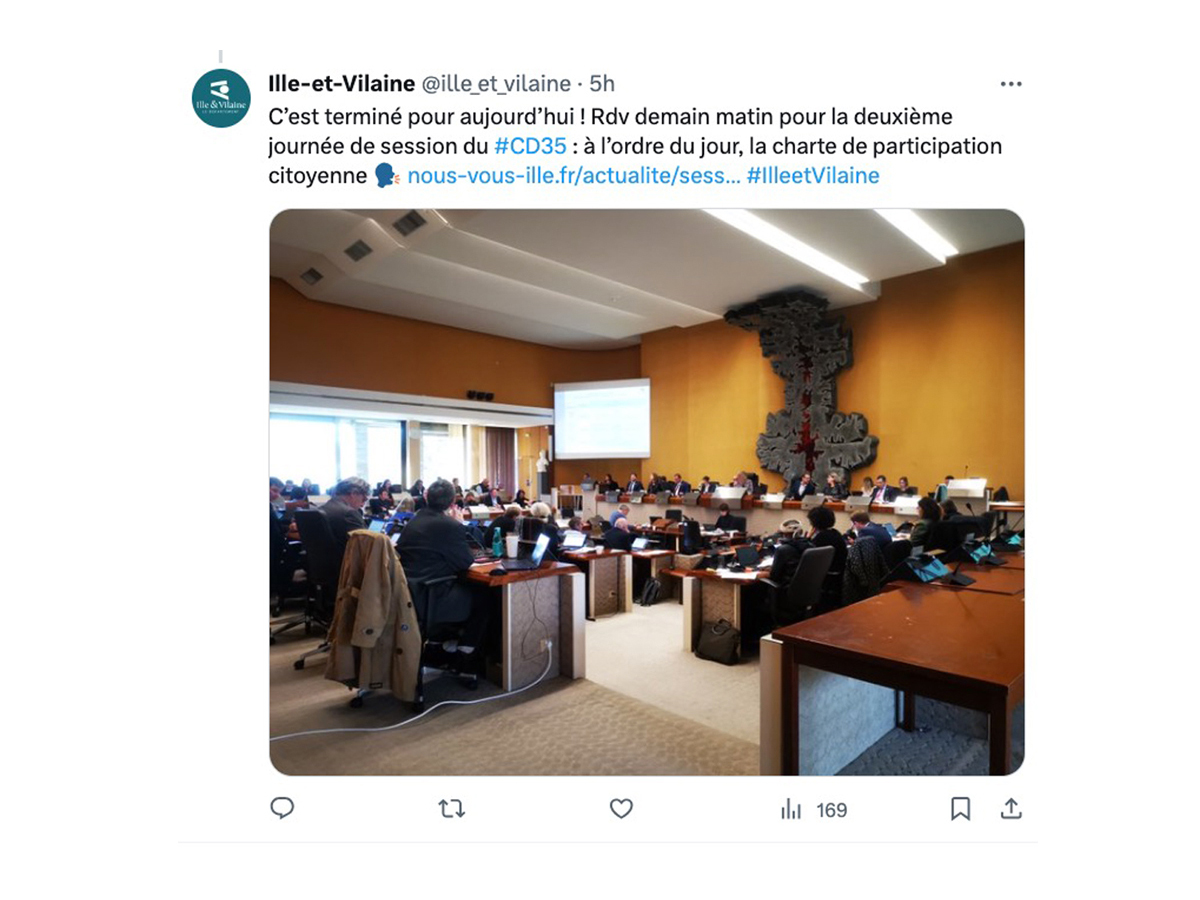Repost this tweet with the retweet icon
1200x900 pixels.
[452, 809]
